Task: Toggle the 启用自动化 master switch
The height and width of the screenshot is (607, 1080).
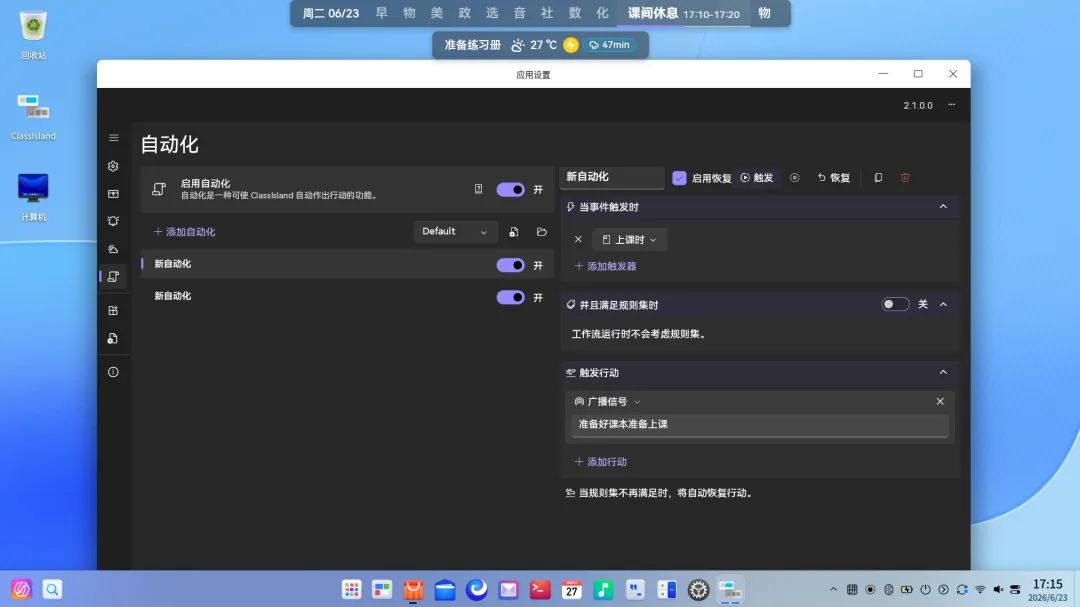Action: coord(510,189)
